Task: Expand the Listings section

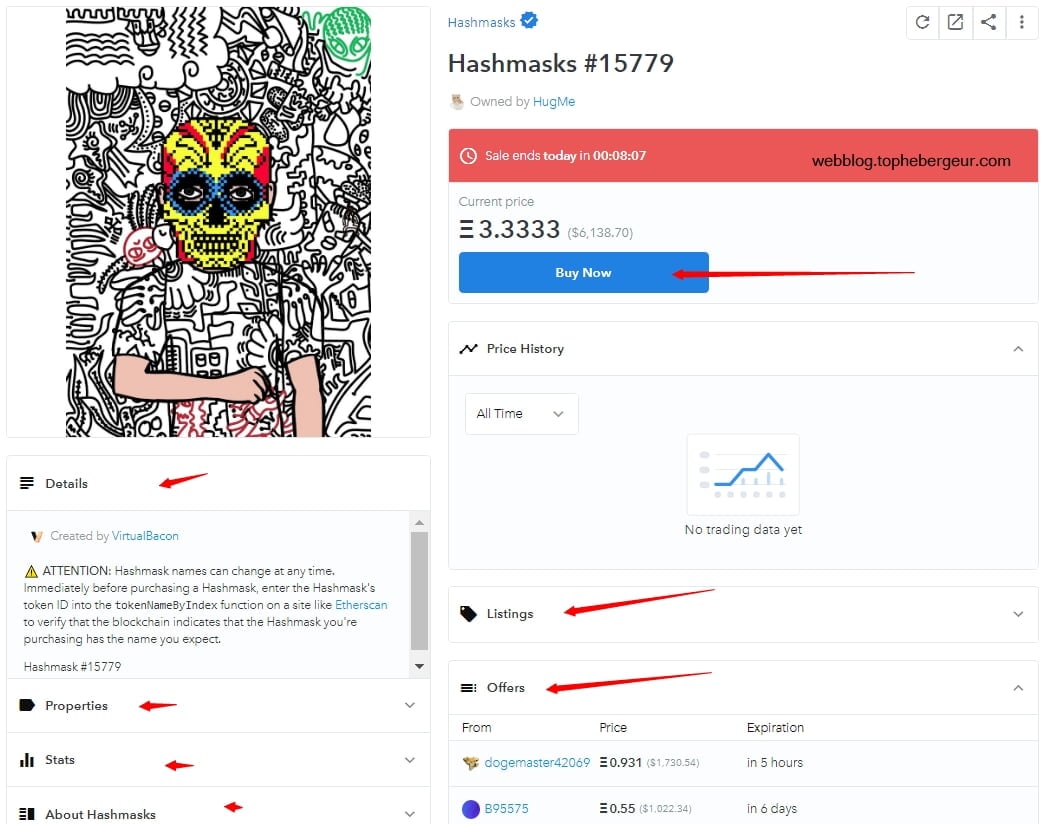Action: pos(743,614)
